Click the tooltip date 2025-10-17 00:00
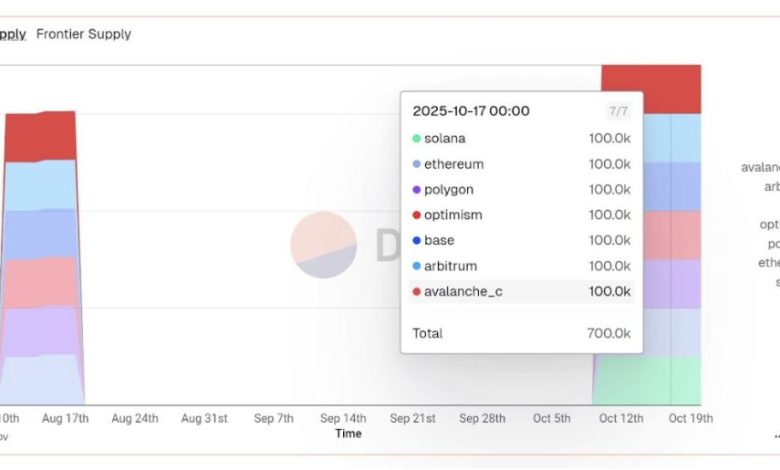Screen dimensions: 780x470 tap(471, 111)
